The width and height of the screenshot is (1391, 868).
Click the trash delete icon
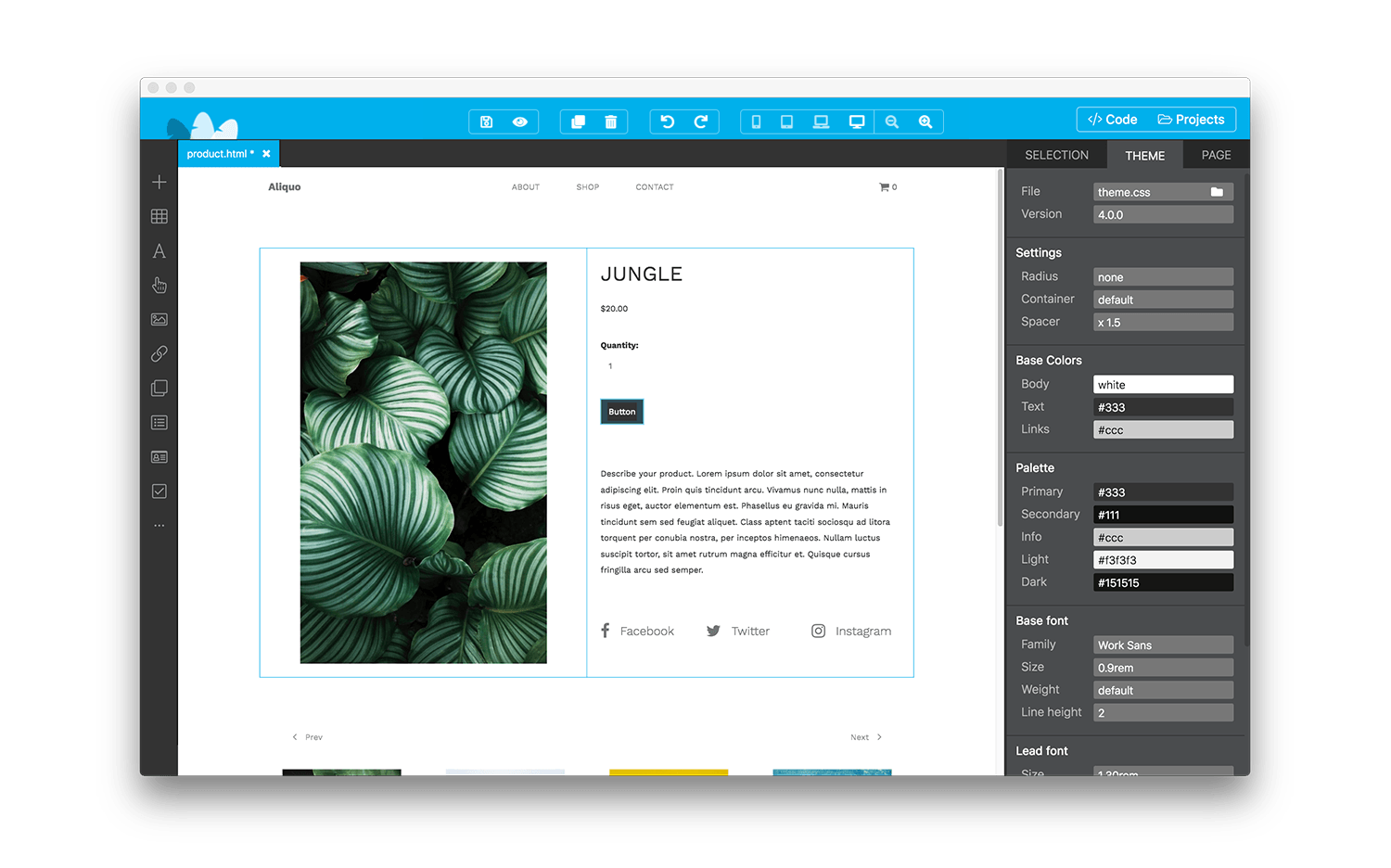tap(611, 121)
